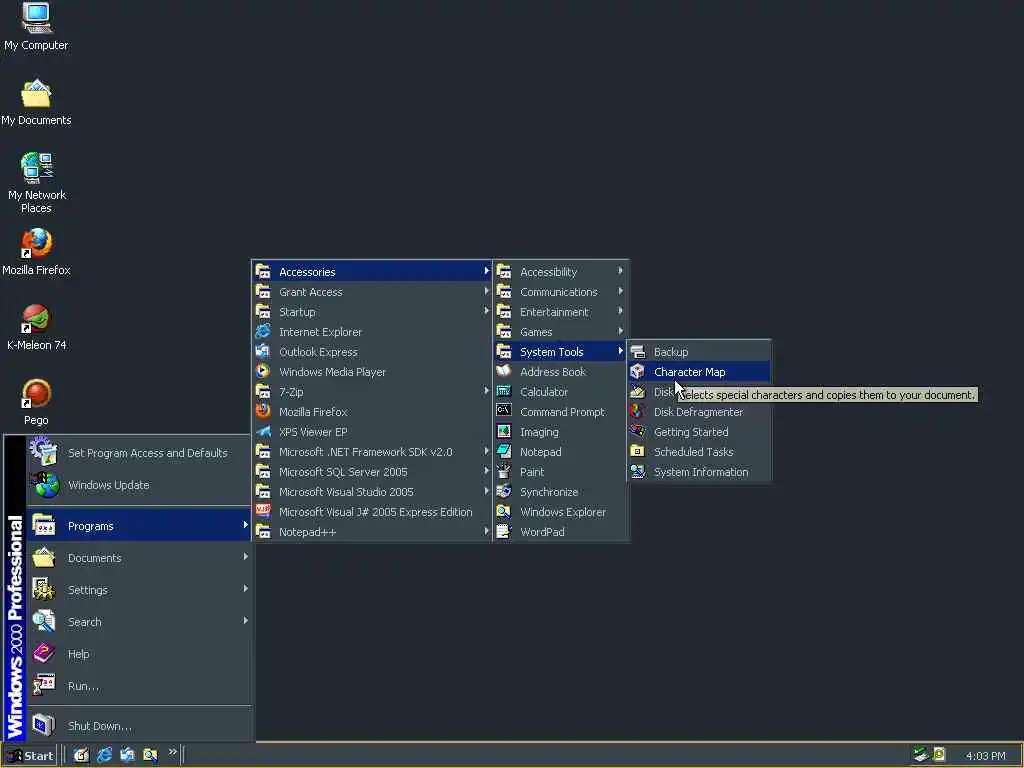
Task: Open Windows Explorer from Accessories menu
Action: pyautogui.click(x=561, y=512)
